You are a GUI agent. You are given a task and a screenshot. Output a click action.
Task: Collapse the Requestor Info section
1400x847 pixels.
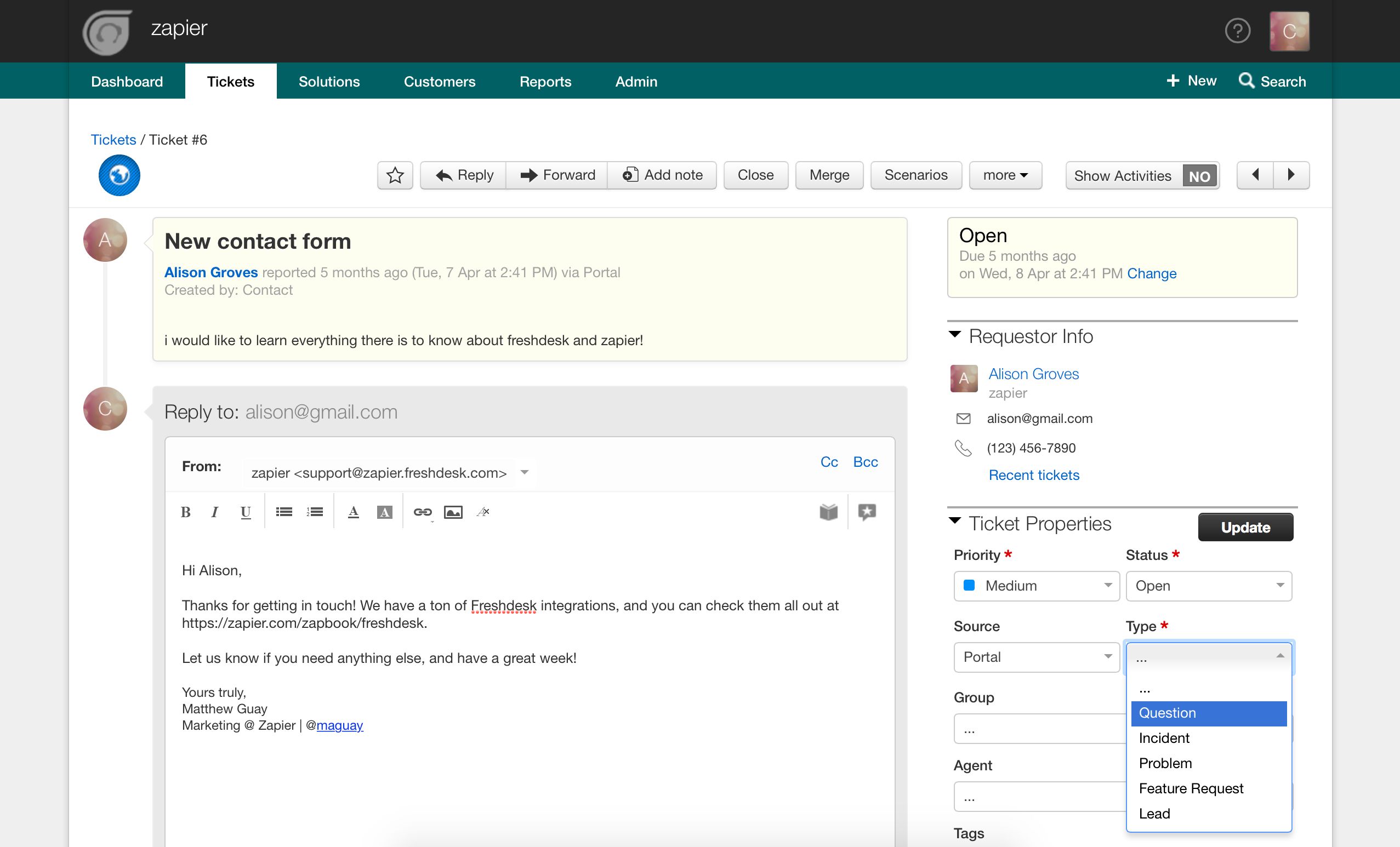[955, 335]
